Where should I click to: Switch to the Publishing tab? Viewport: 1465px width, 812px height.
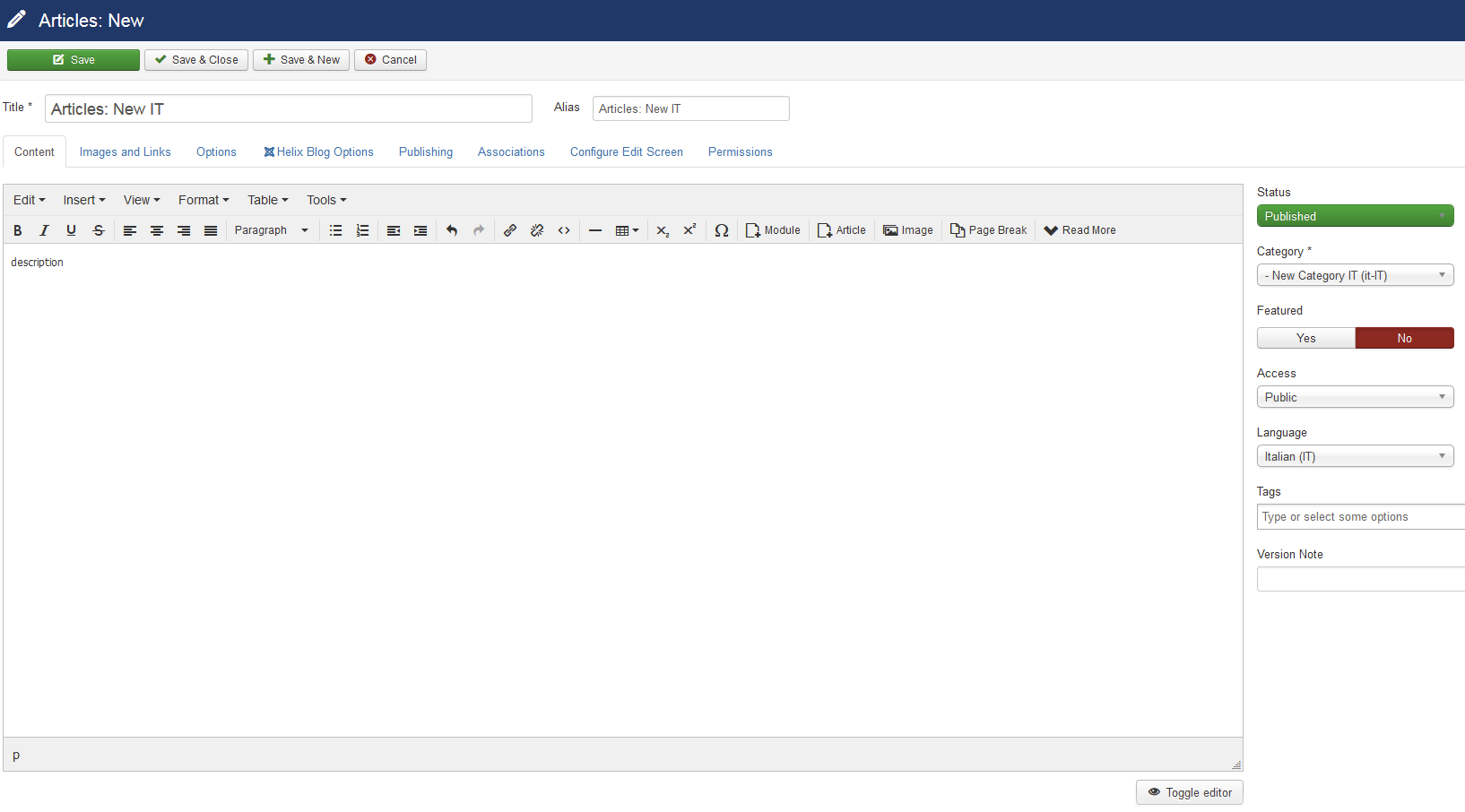pos(426,152)
